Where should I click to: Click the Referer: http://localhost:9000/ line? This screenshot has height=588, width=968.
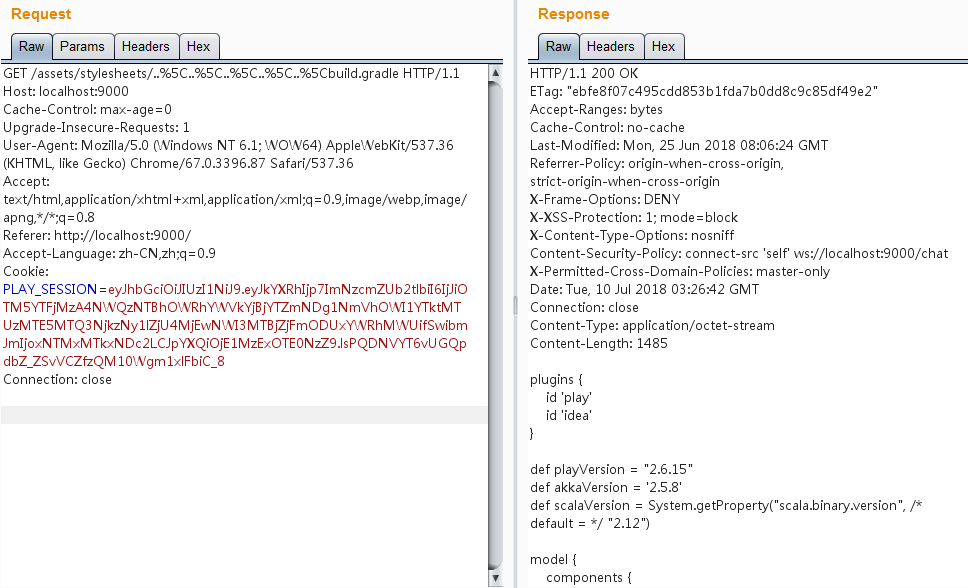[x=97, y=235]
